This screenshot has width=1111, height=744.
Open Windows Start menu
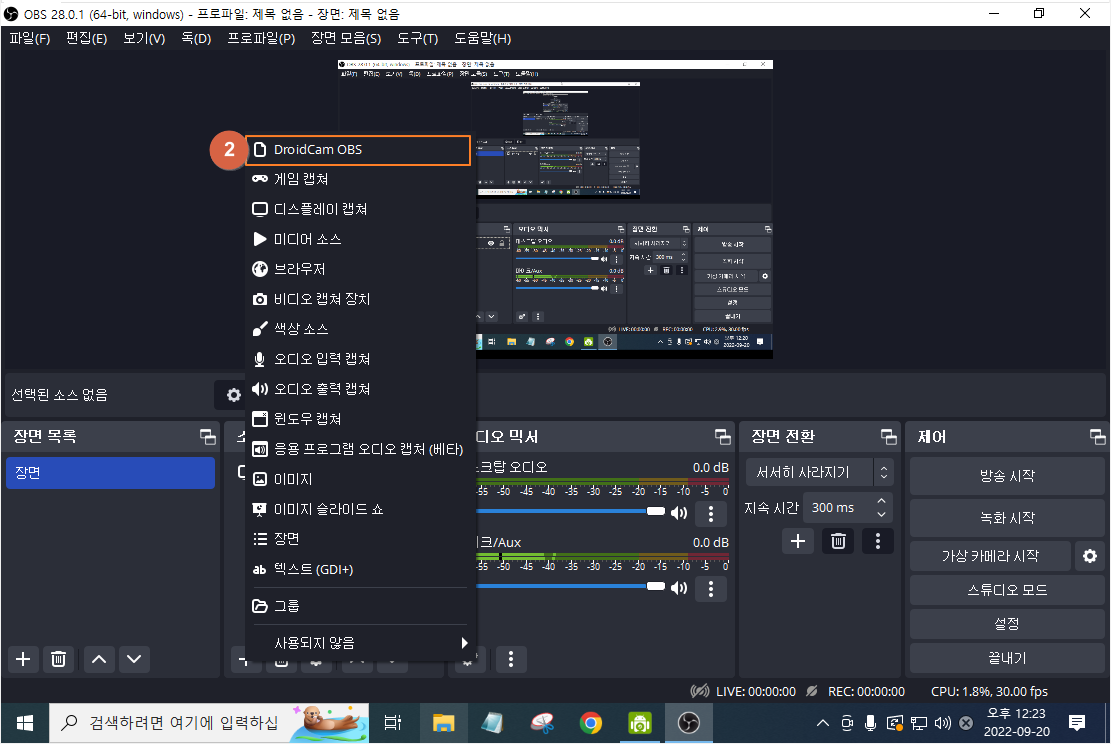point(25,723)
